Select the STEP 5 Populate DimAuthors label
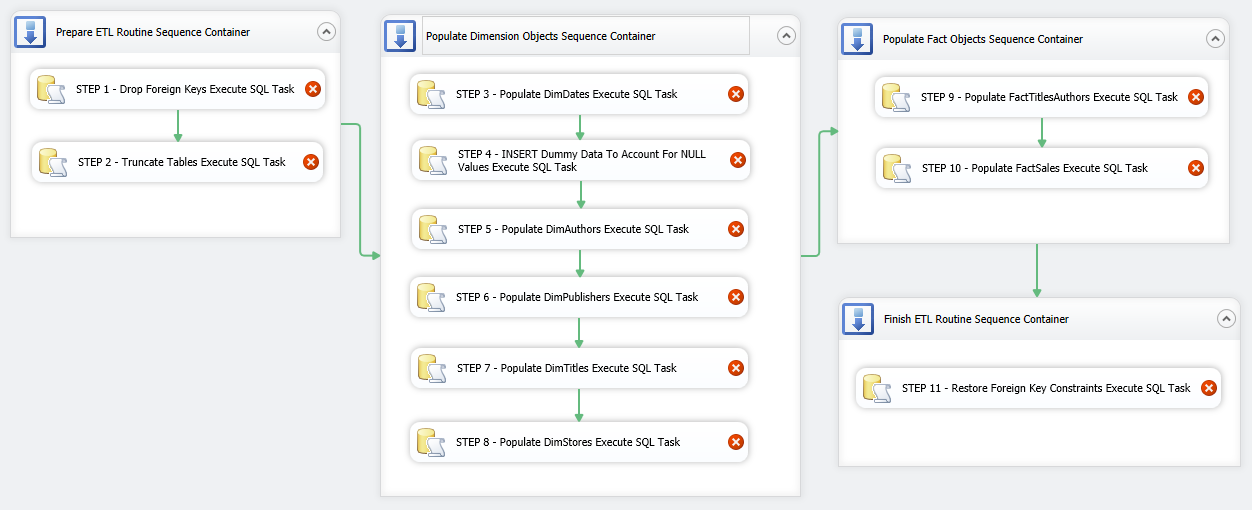The height and width of the screenshot is (510, 1252). tap(574, 229)
